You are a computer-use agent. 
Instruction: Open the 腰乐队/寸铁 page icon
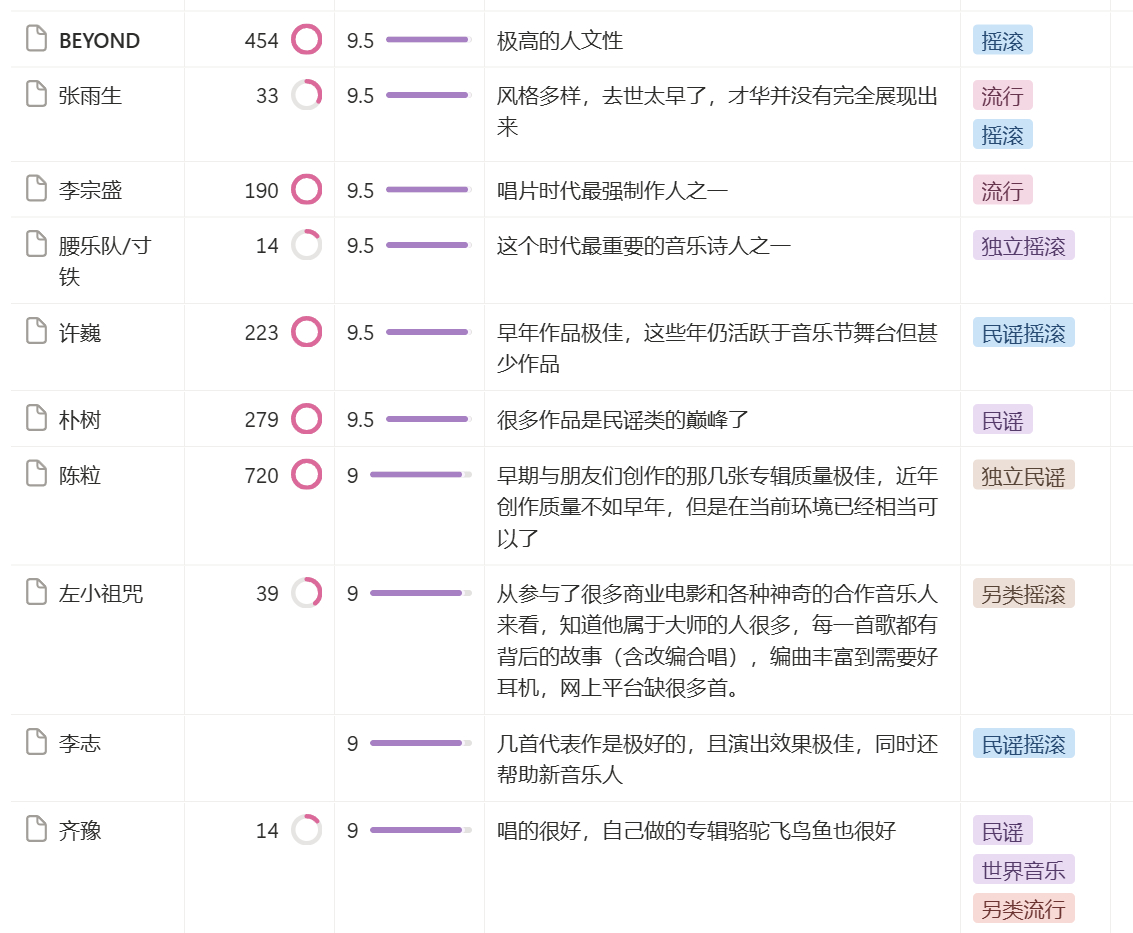point(36,244)
